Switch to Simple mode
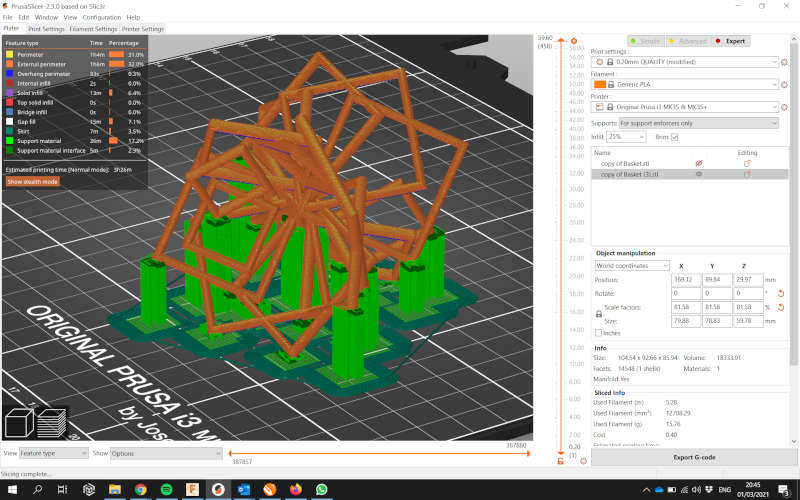 point(646,41)
